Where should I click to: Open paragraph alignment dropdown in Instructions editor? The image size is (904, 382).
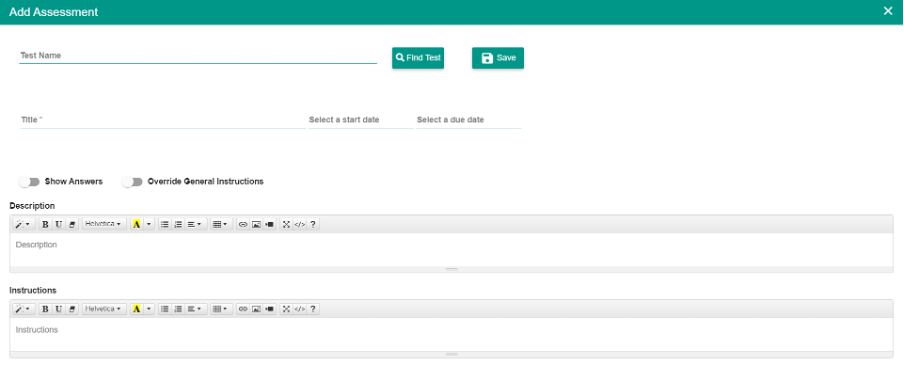tap(195, 309)
